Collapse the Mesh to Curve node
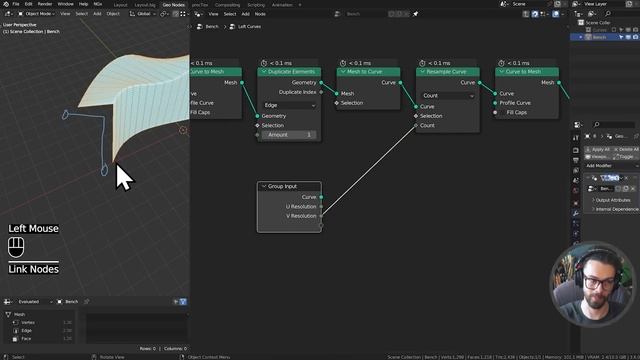Viewport: 640px width, 360px height. coord(343,72)
